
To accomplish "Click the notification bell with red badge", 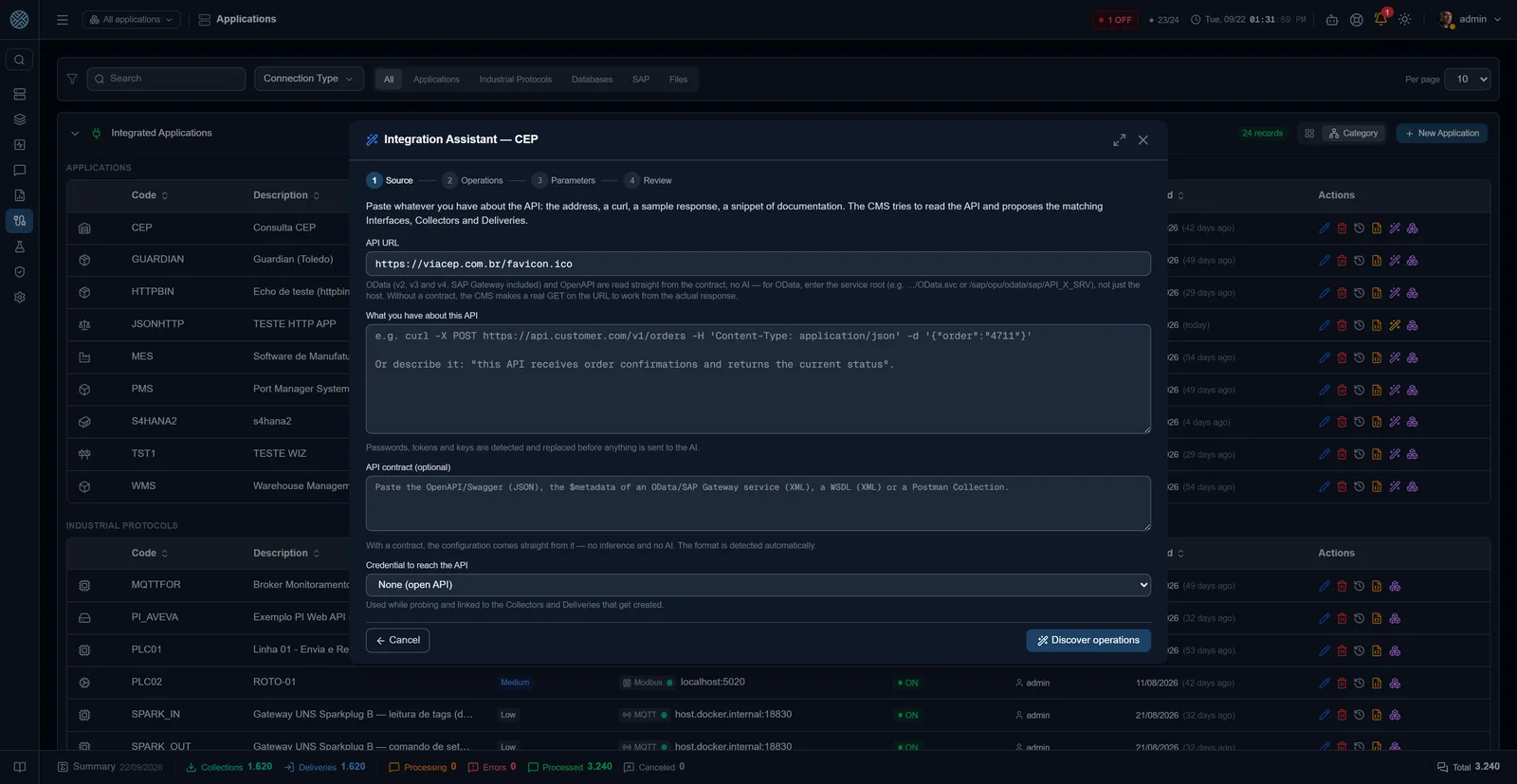I will pyautogui.click(x=1380, y=19).
